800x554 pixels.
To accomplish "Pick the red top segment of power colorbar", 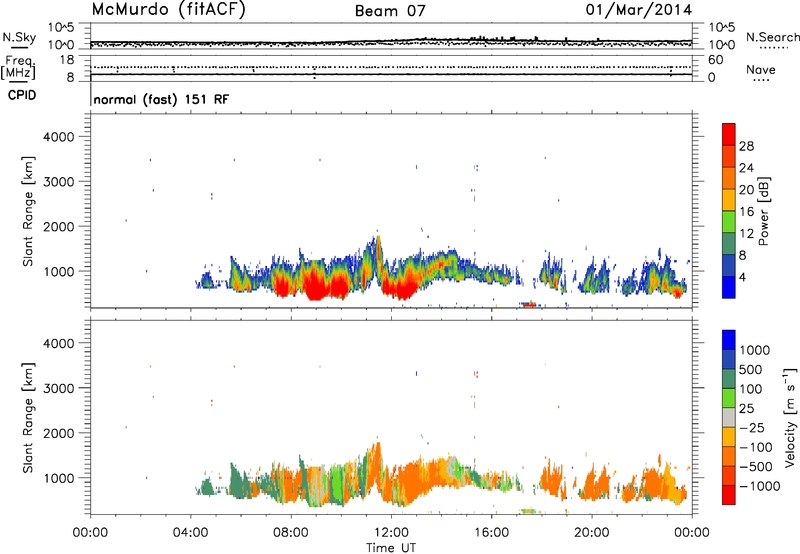I will click(729, 135).
